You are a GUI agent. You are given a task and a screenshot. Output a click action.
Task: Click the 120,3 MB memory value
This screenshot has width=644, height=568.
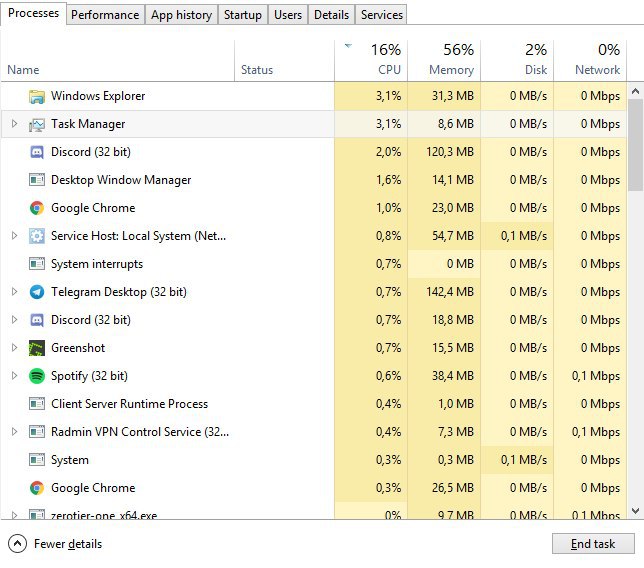coord(450,152)
